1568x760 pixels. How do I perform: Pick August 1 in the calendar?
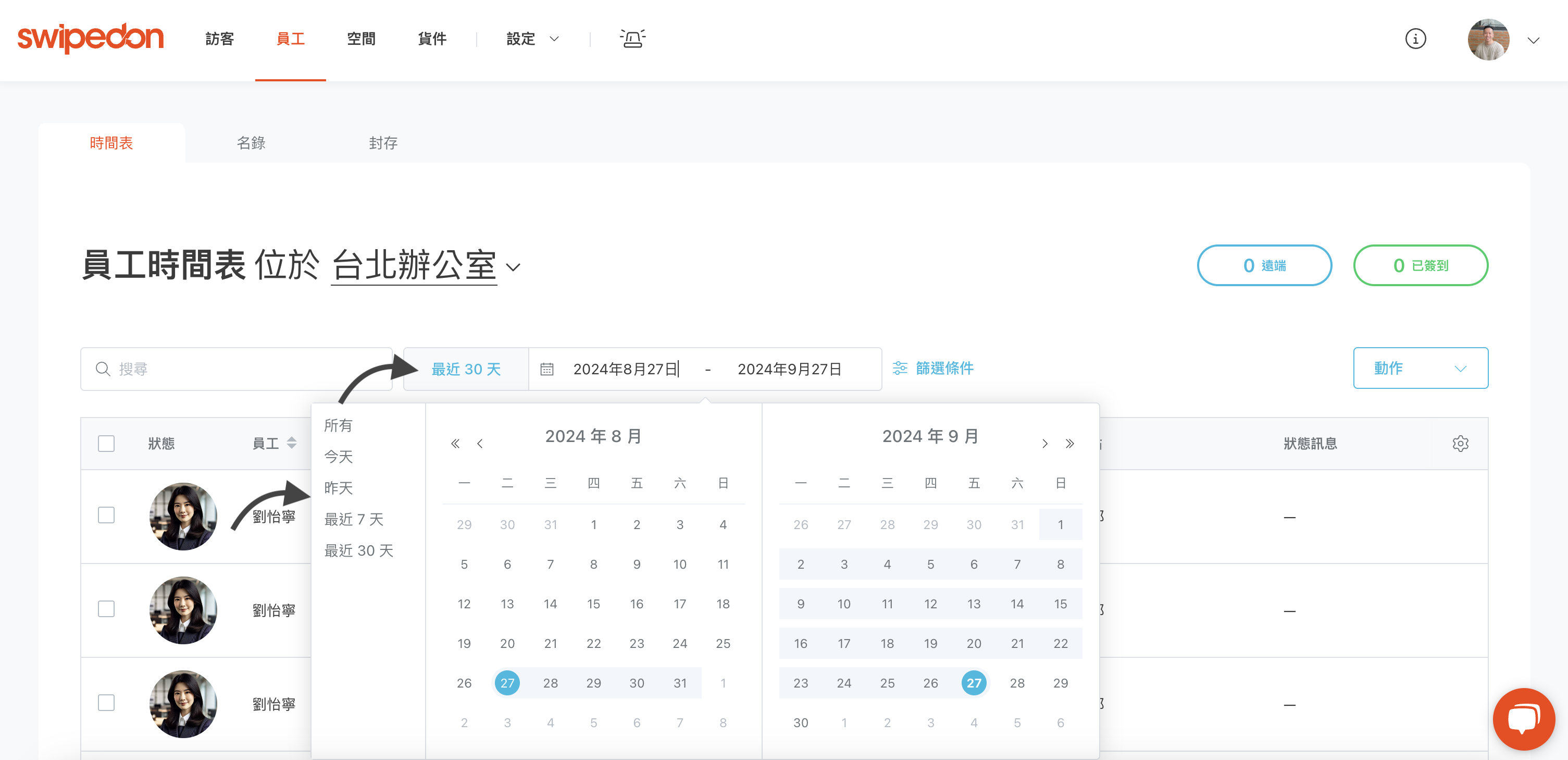tap(593, 525)
